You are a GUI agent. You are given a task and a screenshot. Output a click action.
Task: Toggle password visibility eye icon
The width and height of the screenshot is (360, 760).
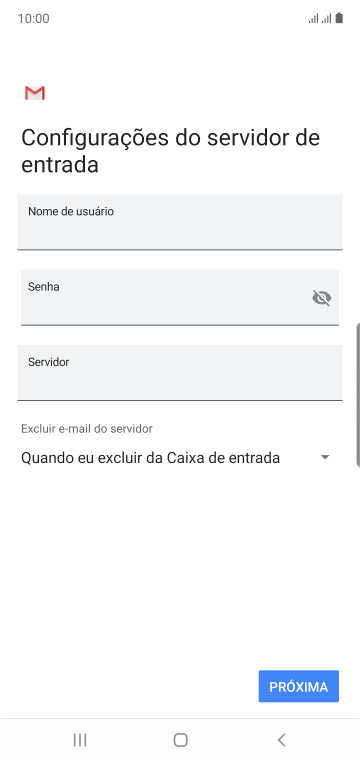322,298
